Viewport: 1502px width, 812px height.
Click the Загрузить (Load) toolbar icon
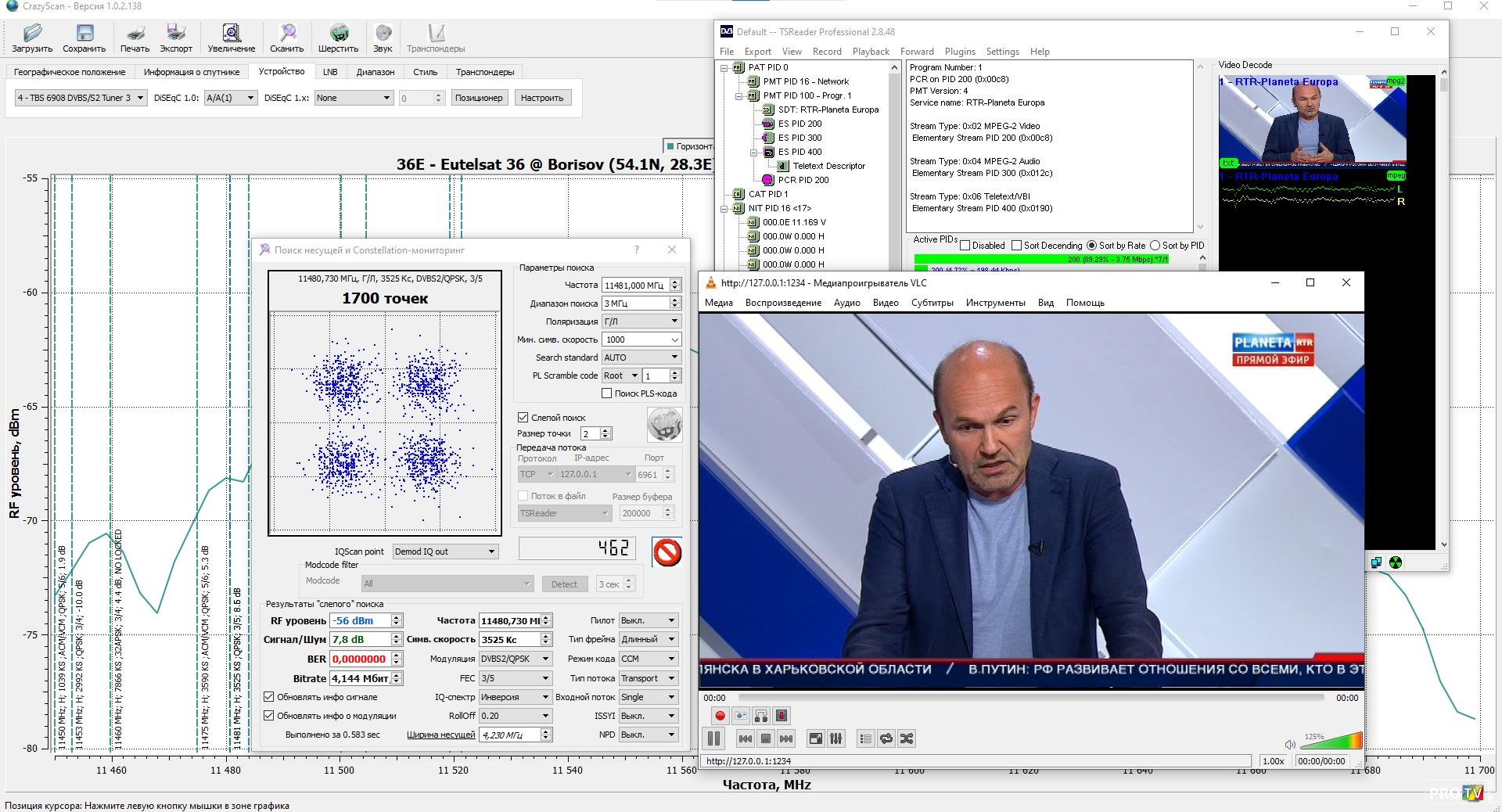tap(32, 34)
